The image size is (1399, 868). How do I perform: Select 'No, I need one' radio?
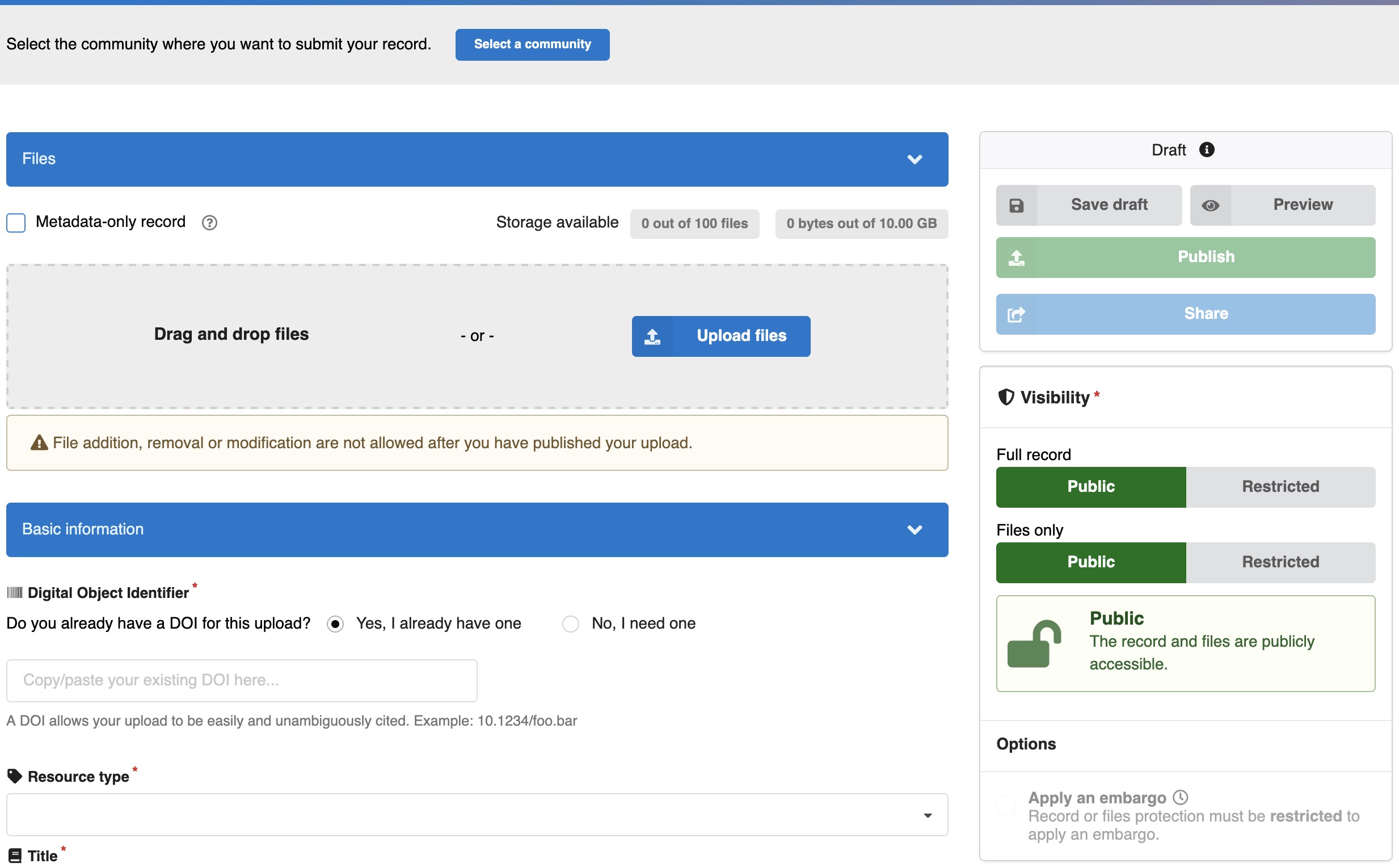click(571, 624)
